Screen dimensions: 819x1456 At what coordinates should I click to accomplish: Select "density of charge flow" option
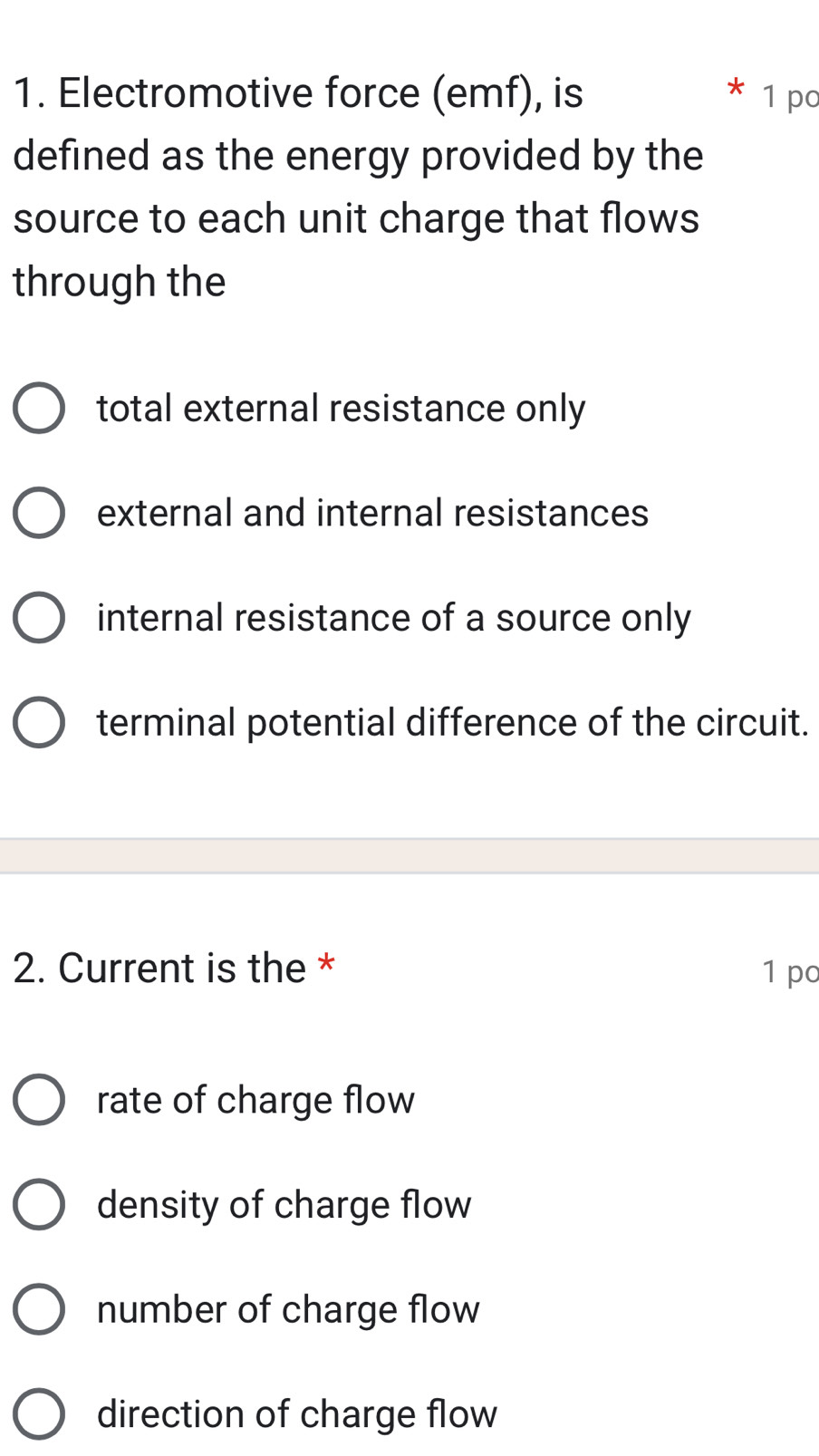click(x=38, y=1204)
